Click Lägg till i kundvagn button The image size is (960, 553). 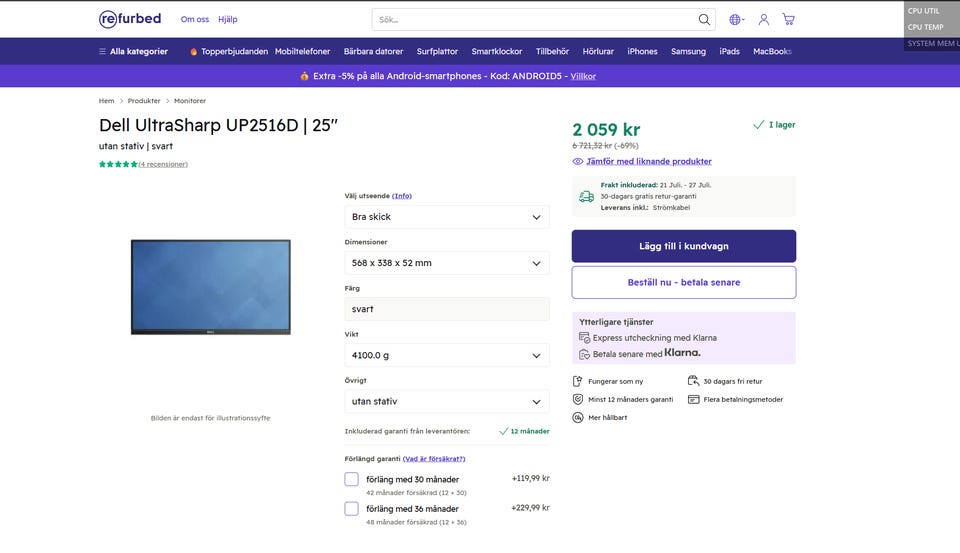click(x=684, y=246)
